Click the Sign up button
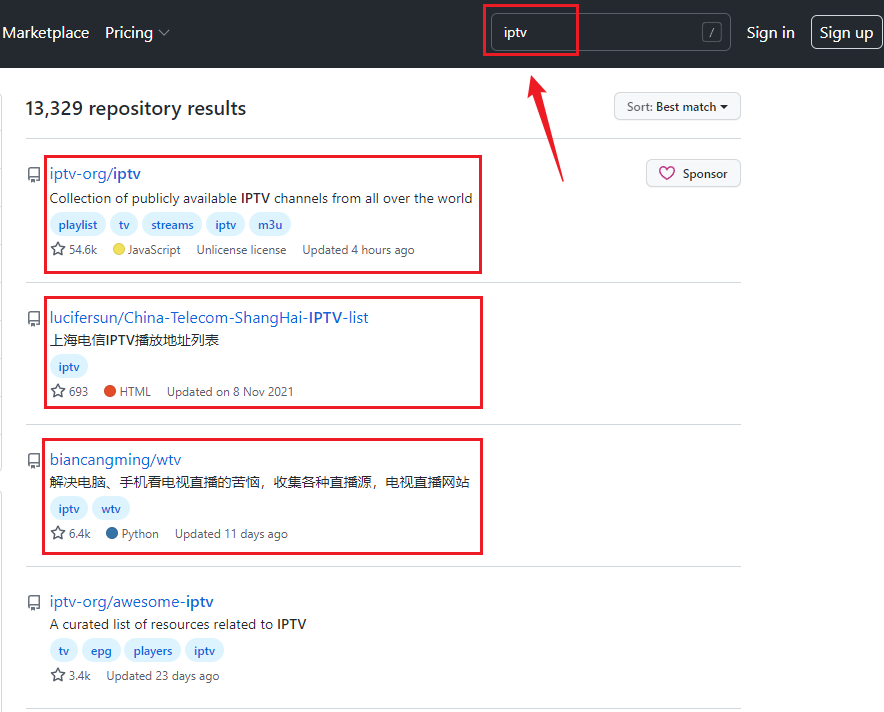 (x=846, y=32)
